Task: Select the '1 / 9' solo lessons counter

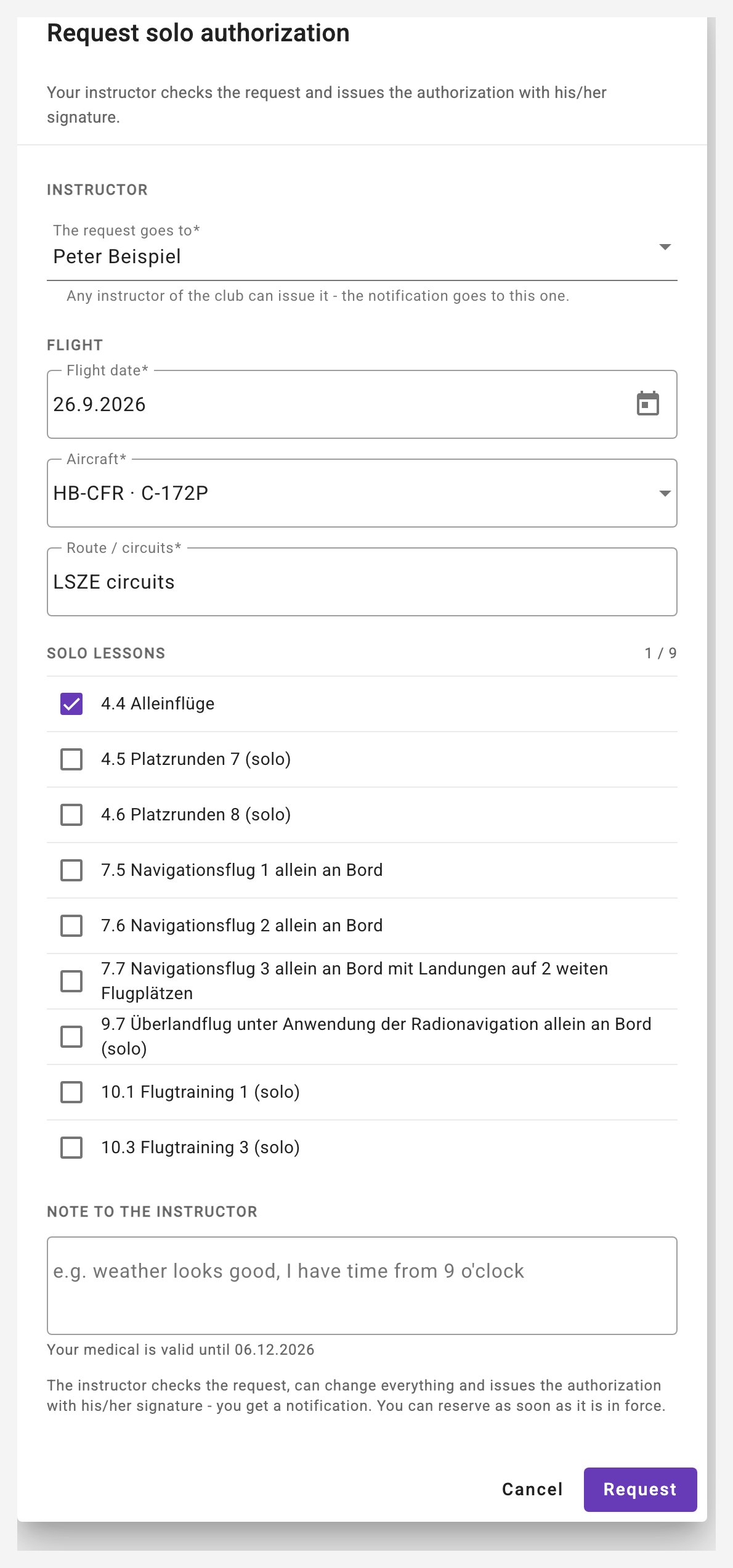Action: point(660,653)
